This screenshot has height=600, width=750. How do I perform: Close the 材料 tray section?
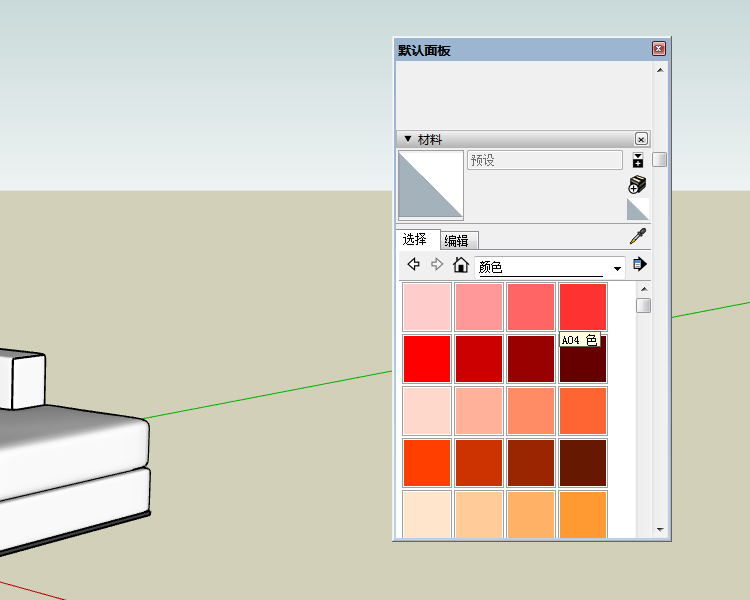coord(641,139)
